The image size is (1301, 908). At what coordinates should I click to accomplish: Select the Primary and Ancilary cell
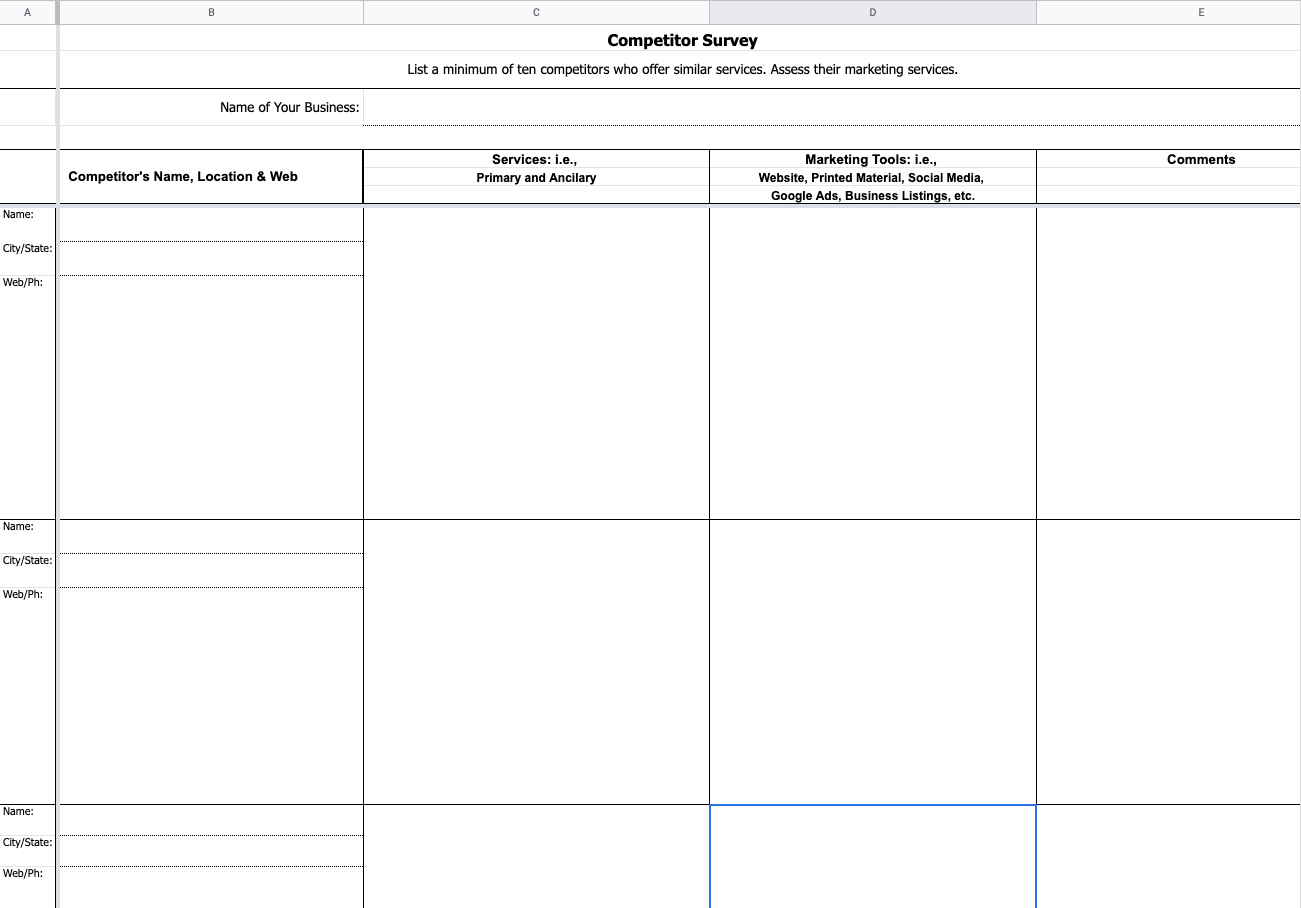point(536,177)
